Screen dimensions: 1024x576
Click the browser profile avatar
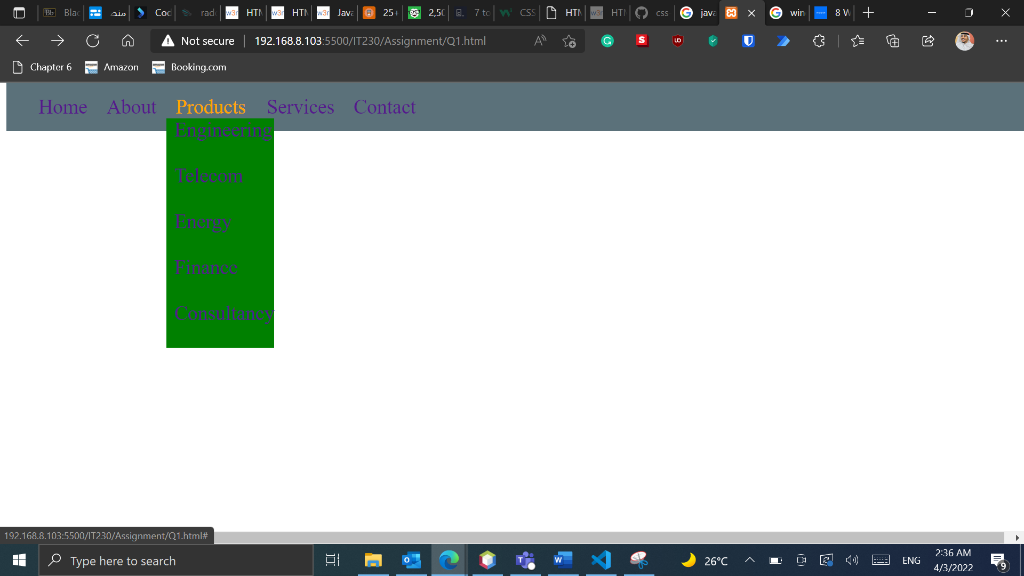pyautogui.click(x=963, y=41)
